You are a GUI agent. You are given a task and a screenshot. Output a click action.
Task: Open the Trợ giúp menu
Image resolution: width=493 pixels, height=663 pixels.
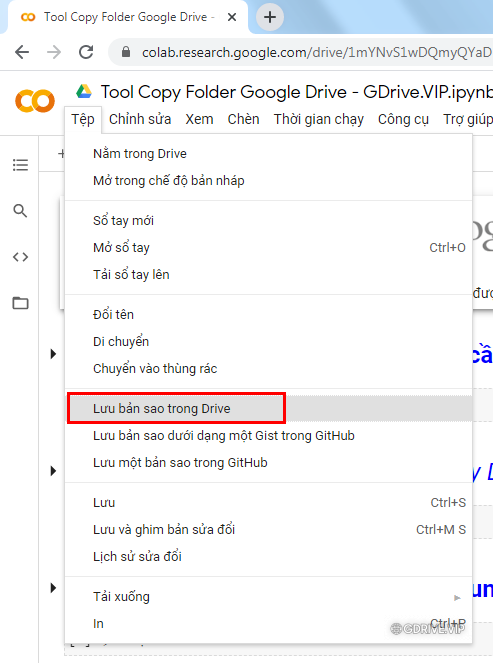[468, 120]
